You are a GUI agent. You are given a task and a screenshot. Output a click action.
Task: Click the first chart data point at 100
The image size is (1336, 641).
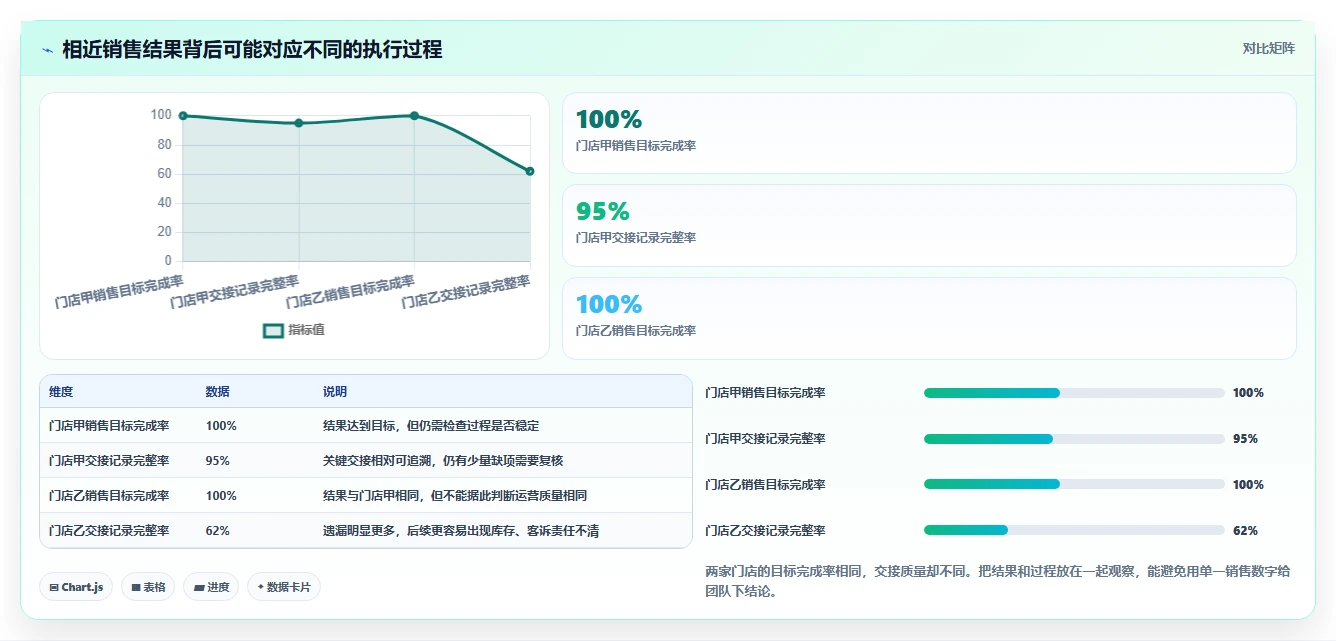click(x=183, y=116)
